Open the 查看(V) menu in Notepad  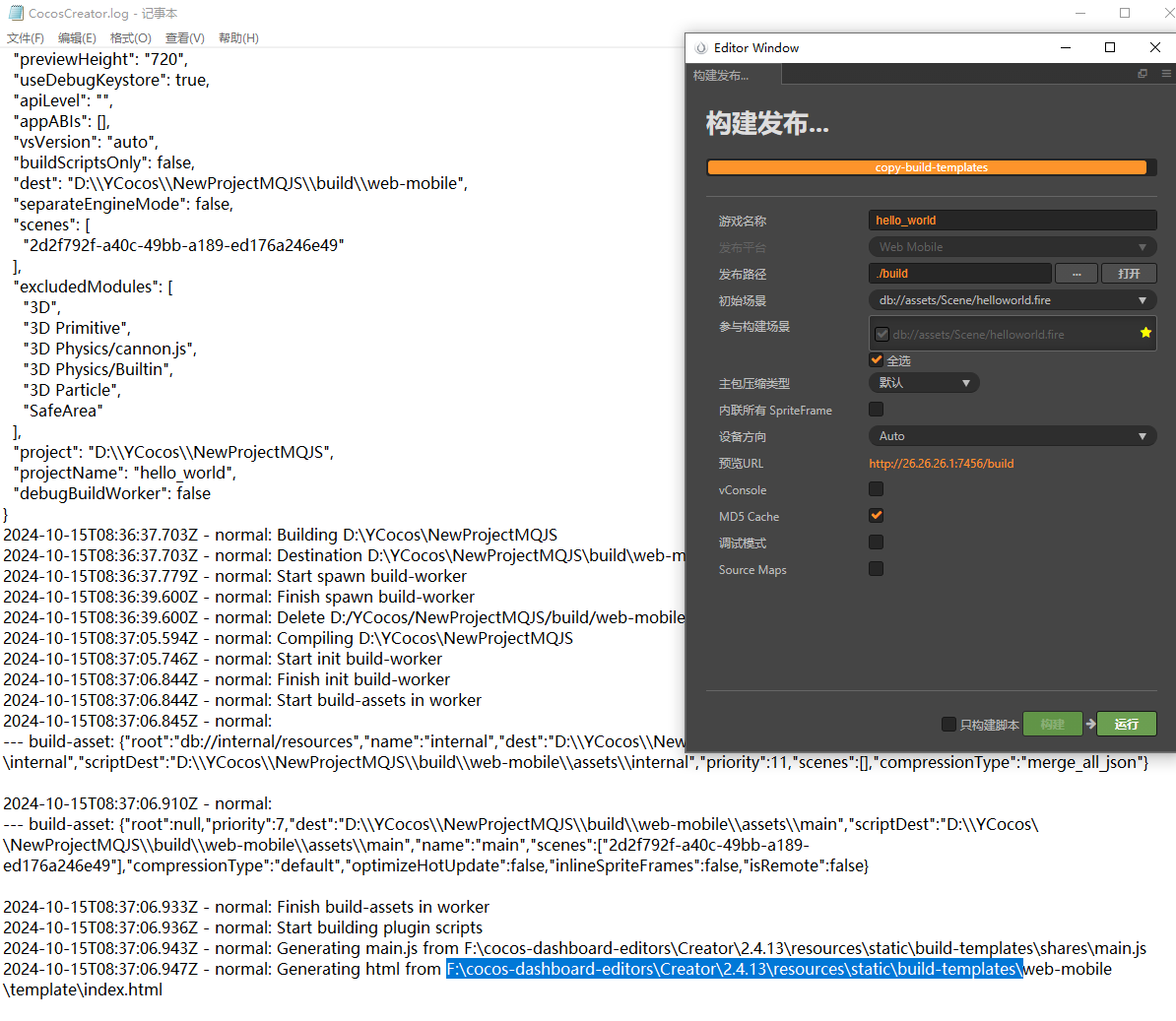click(184, 38)
